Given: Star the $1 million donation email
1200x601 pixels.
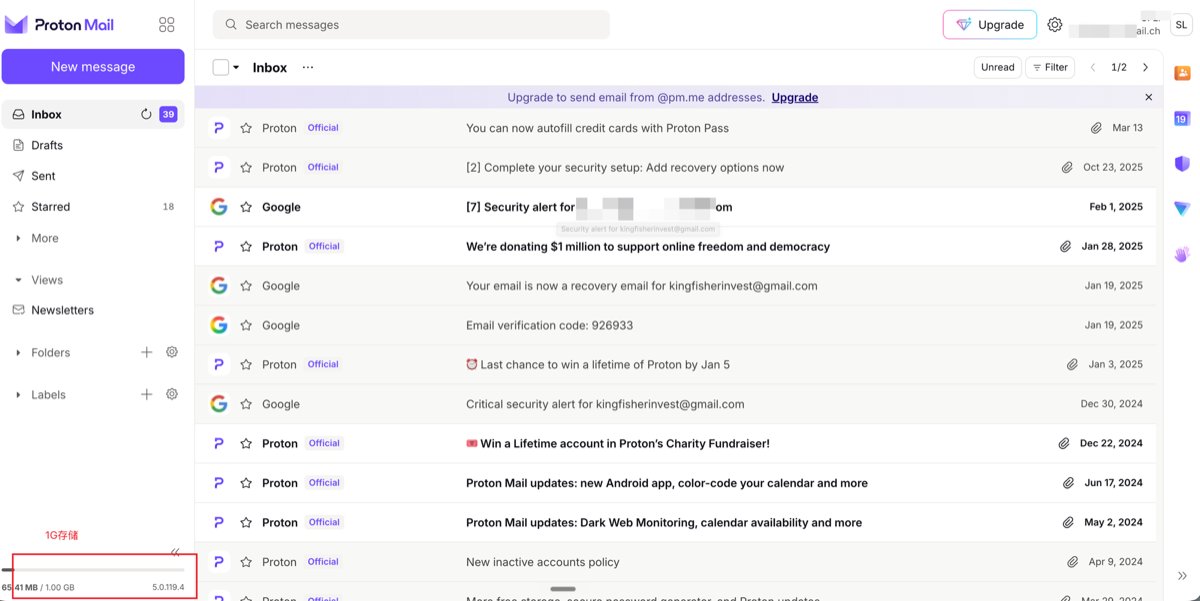Looking at the screenshot, I should point(246,246).
